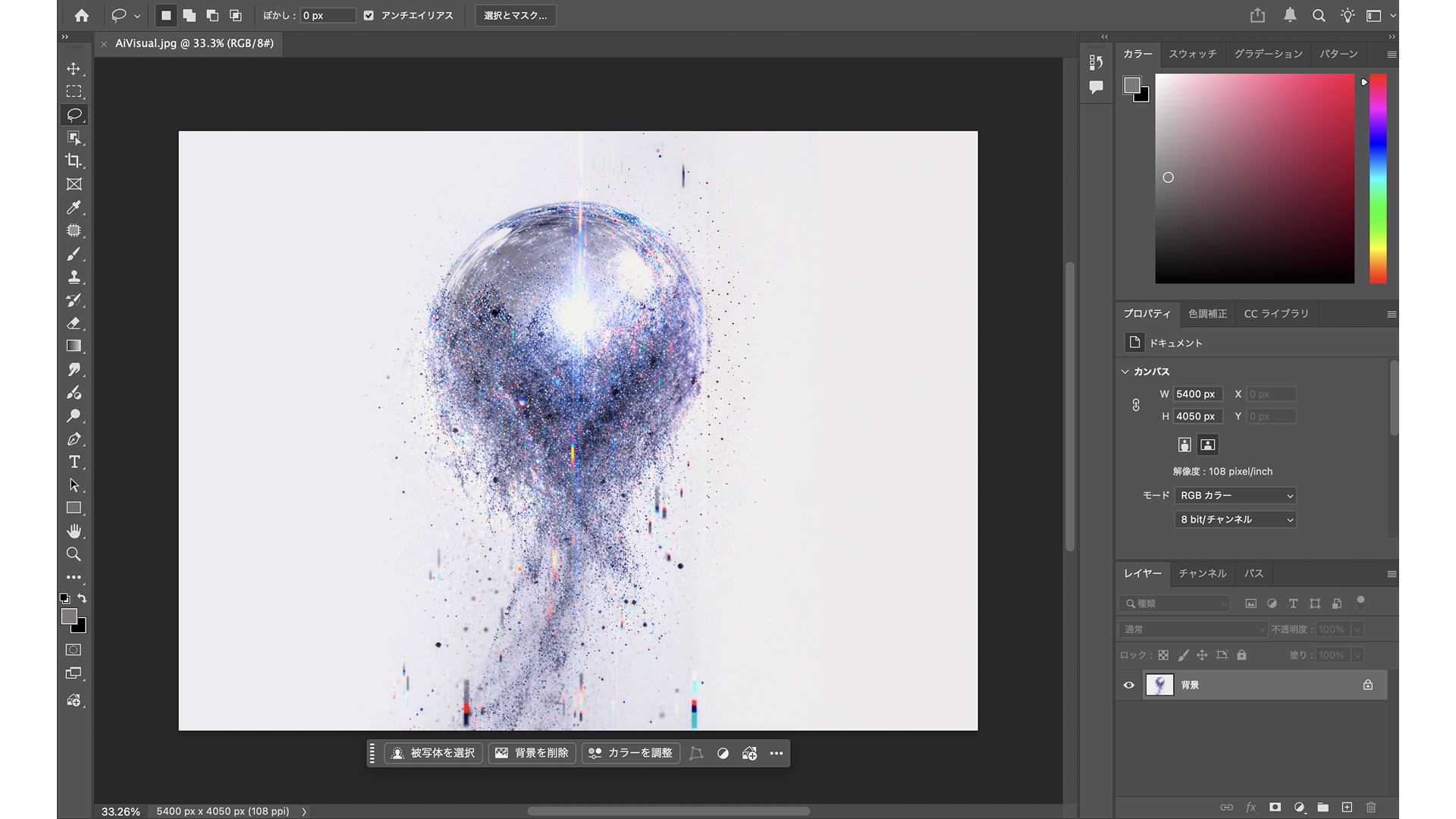Set canvas orientation to landscape
1456x819 pixels.
point(1208,445)
